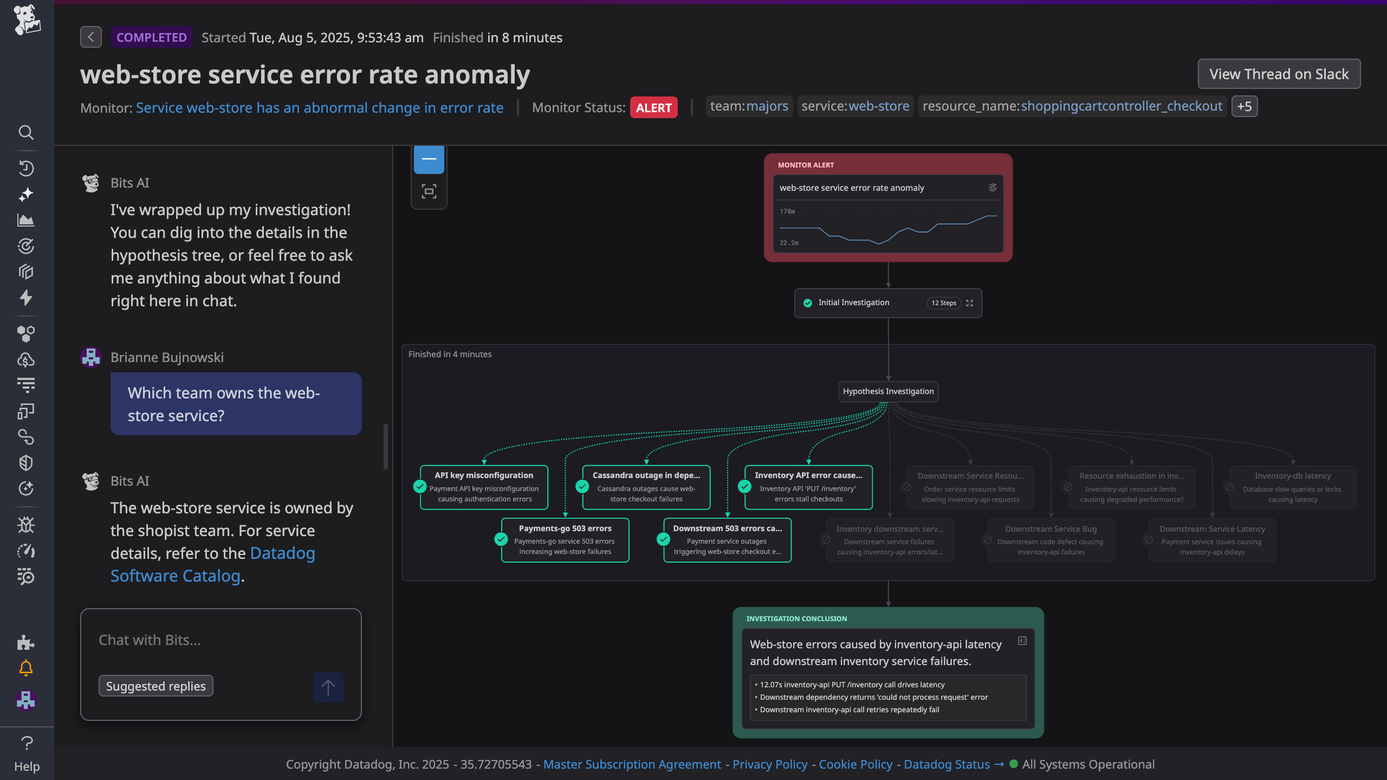Open the Payments-go 503 errors hypothesis card

[565, 540]
